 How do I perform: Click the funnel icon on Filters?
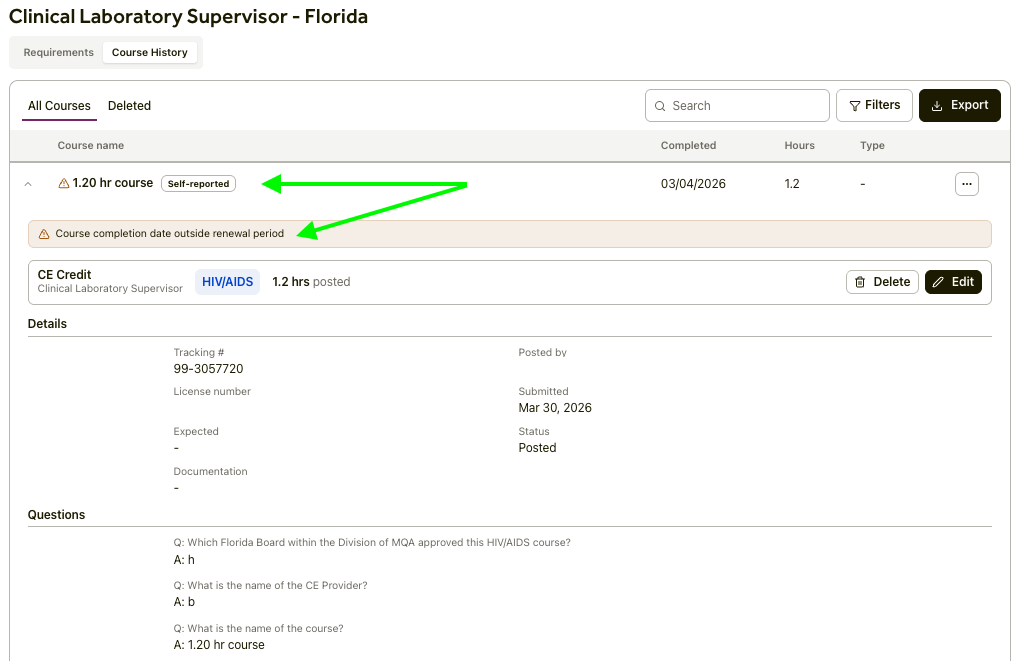tap(854, 106)
